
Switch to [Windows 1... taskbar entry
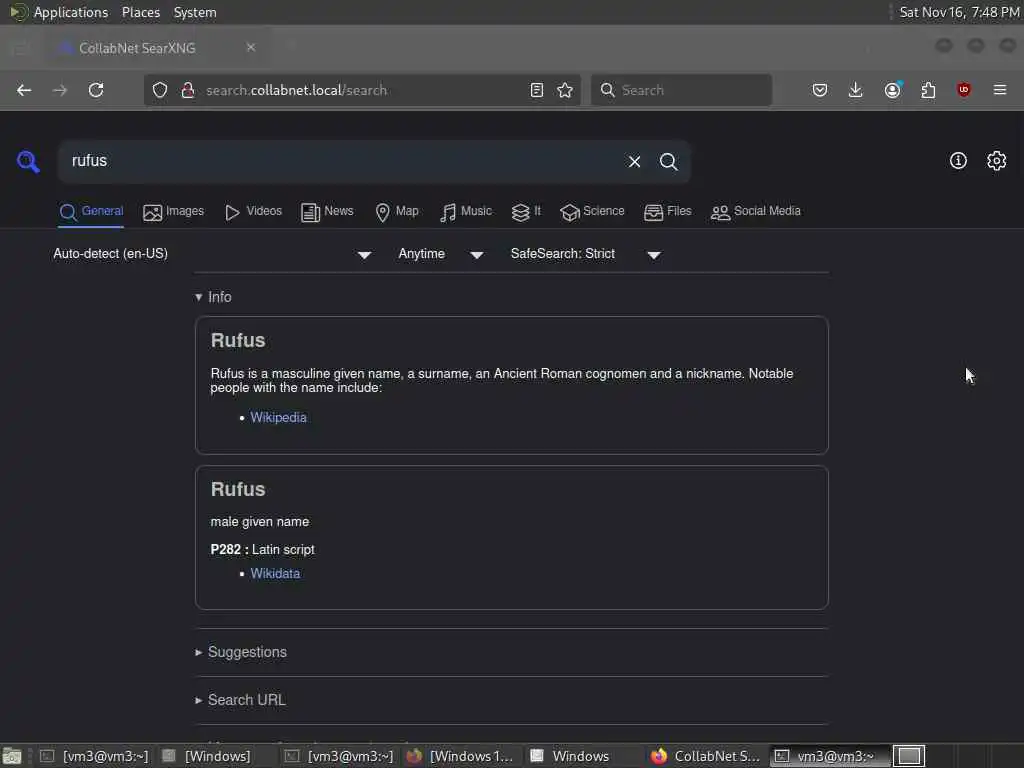click(459, 756)
